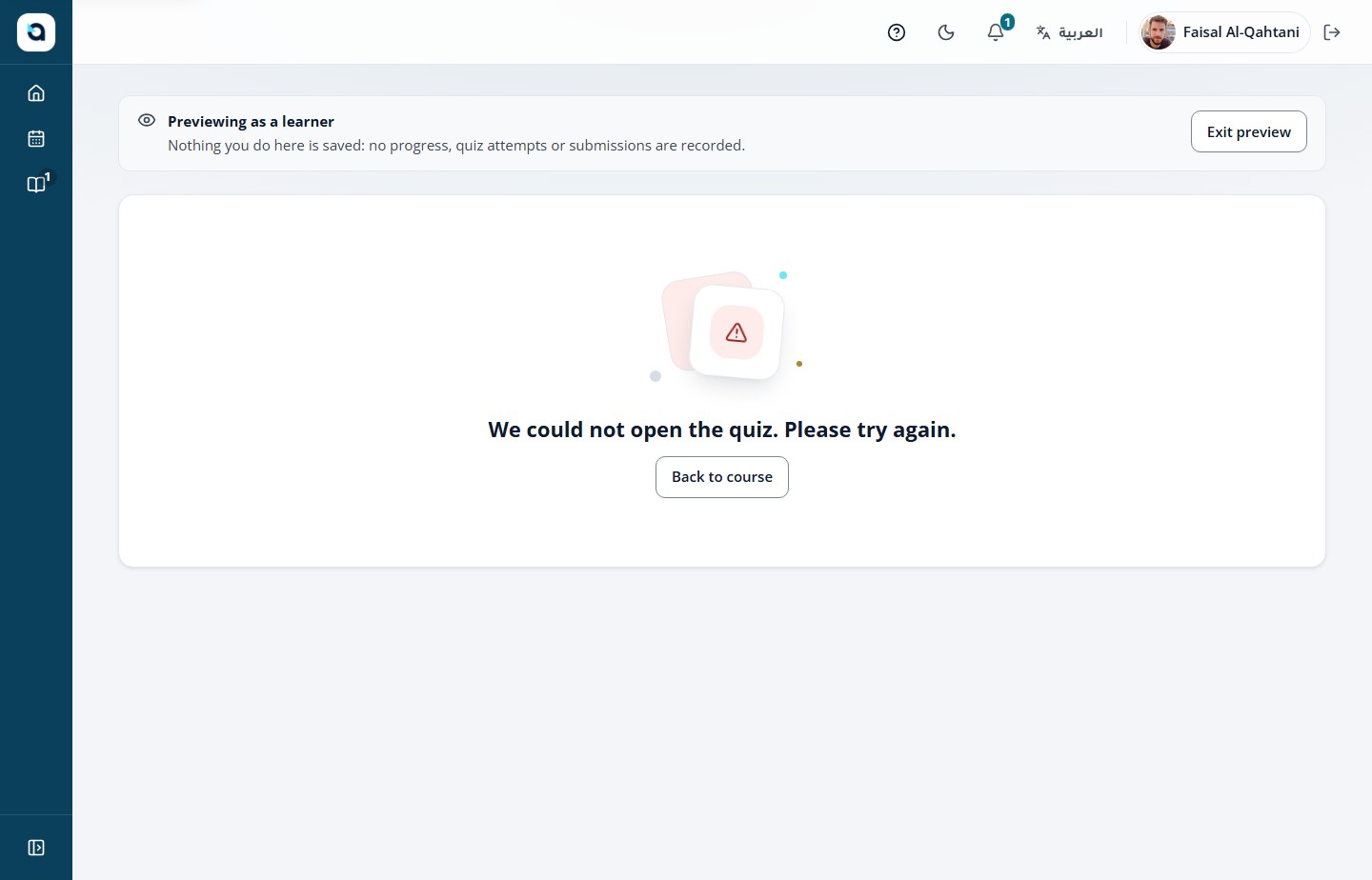Open notifications bell with one alert
The image size is (1372, 880).
click(x=996, y=32)
